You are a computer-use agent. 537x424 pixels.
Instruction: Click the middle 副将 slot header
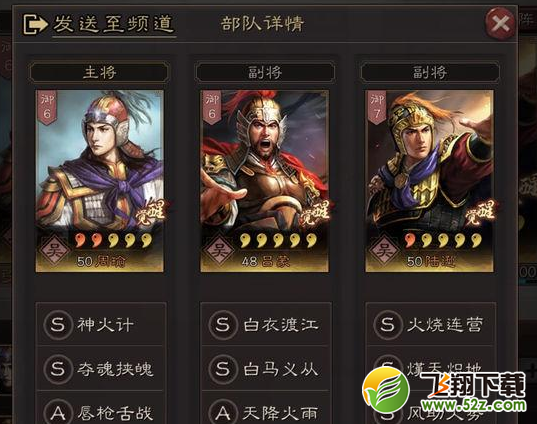click(265, 72)
